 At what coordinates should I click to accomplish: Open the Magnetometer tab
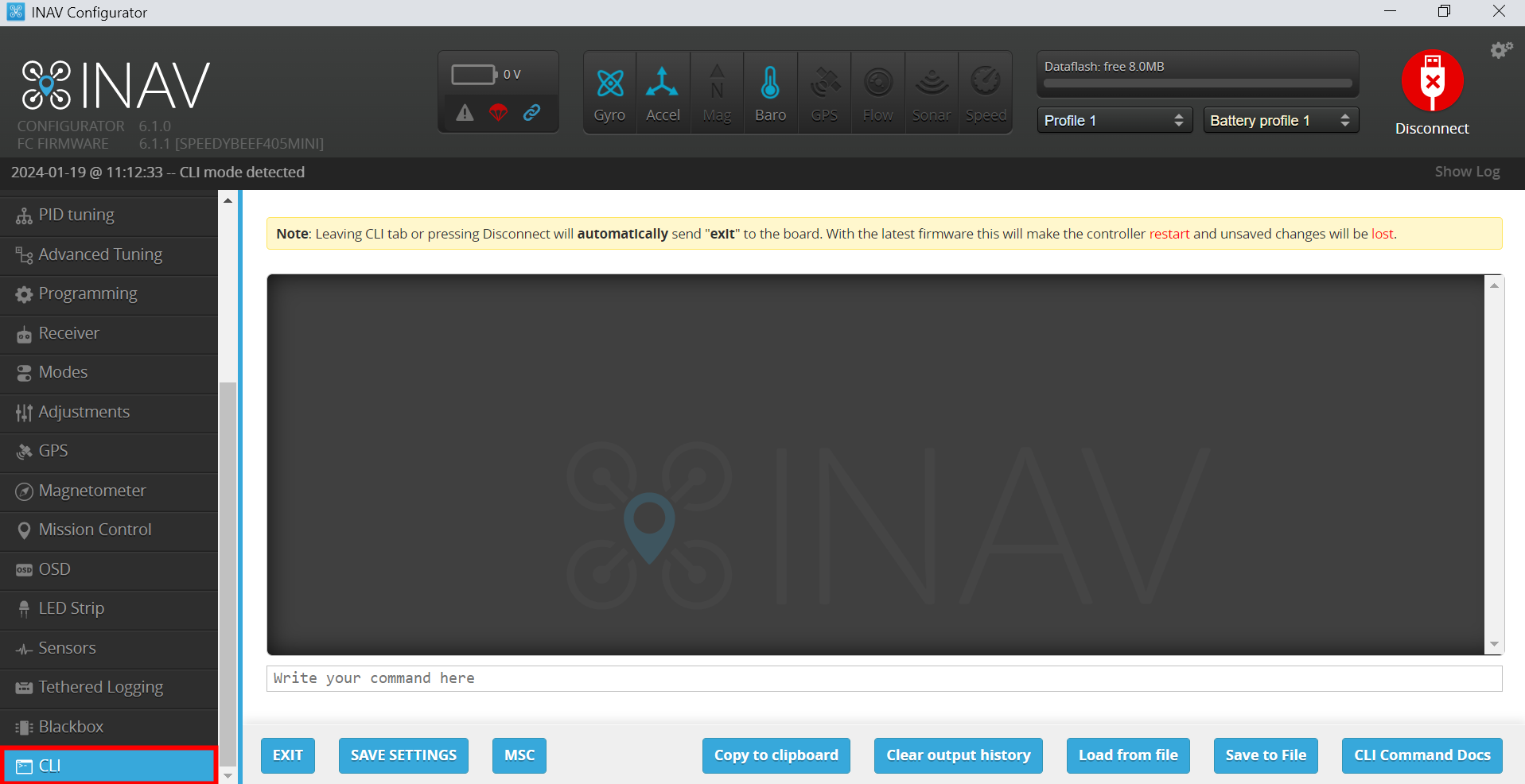point(109,491)
